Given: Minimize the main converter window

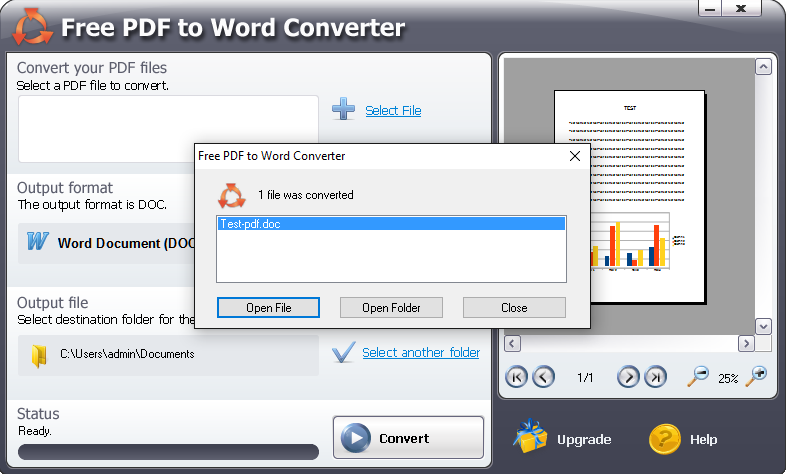Looking at the screenshot, I should click(710, 9).
